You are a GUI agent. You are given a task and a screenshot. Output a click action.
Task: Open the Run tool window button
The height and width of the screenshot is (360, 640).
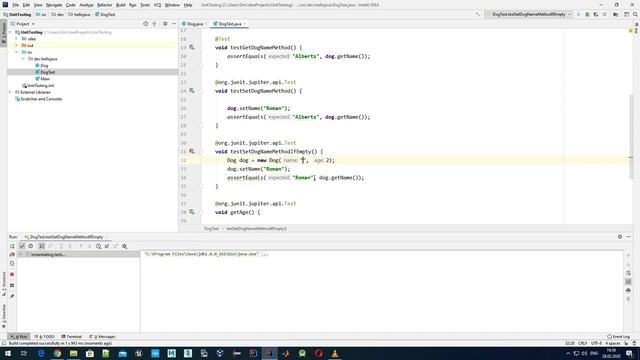coord(19,337)
